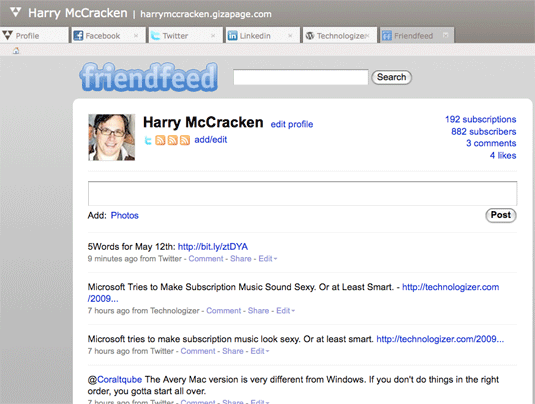Open technologizer.com link in the 'Sound Sexy' entry
The width and height of the screenshot is (535, 404).
[450, 287]
